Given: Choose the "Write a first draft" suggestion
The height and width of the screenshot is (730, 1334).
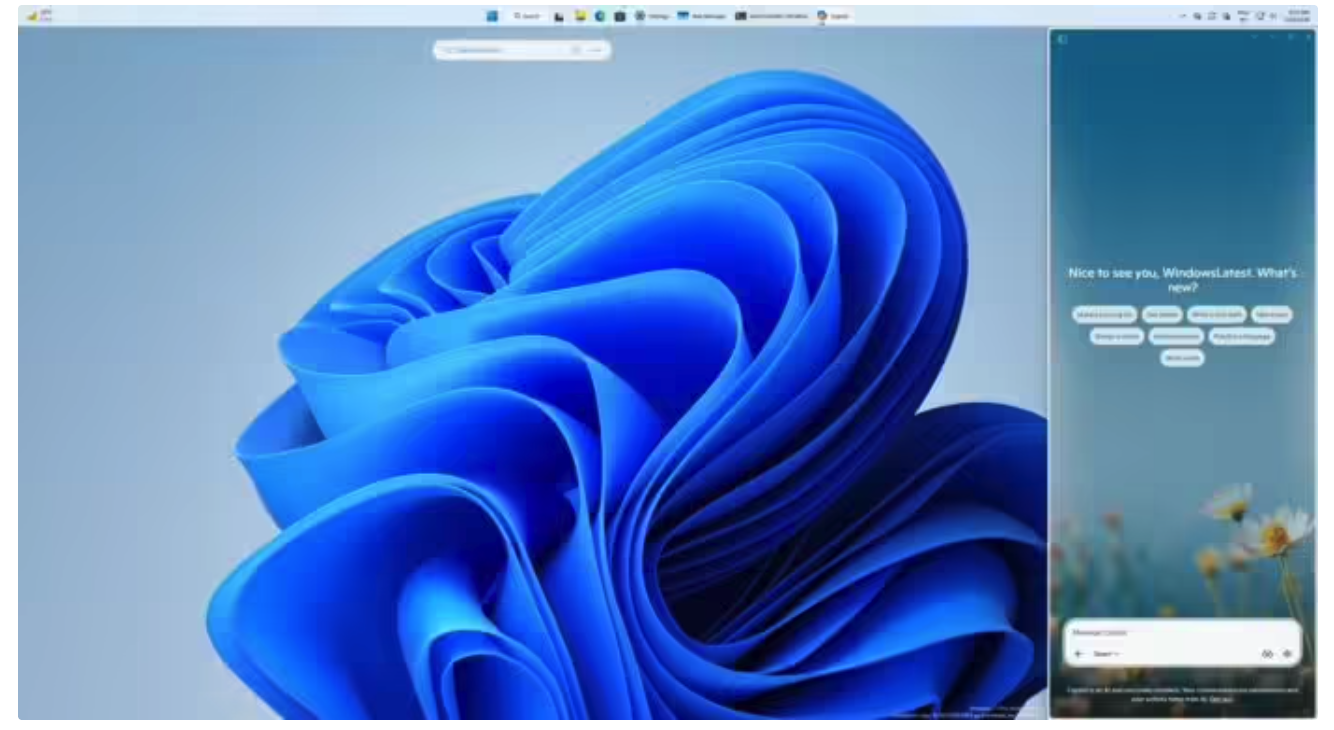Looking at the screenshot, I should click(1217, 315).
